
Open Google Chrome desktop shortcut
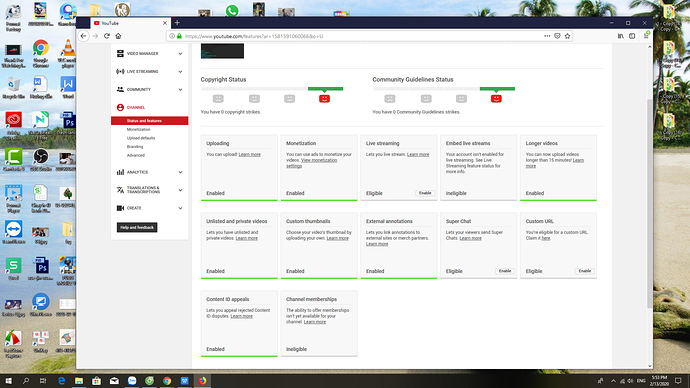40,53
